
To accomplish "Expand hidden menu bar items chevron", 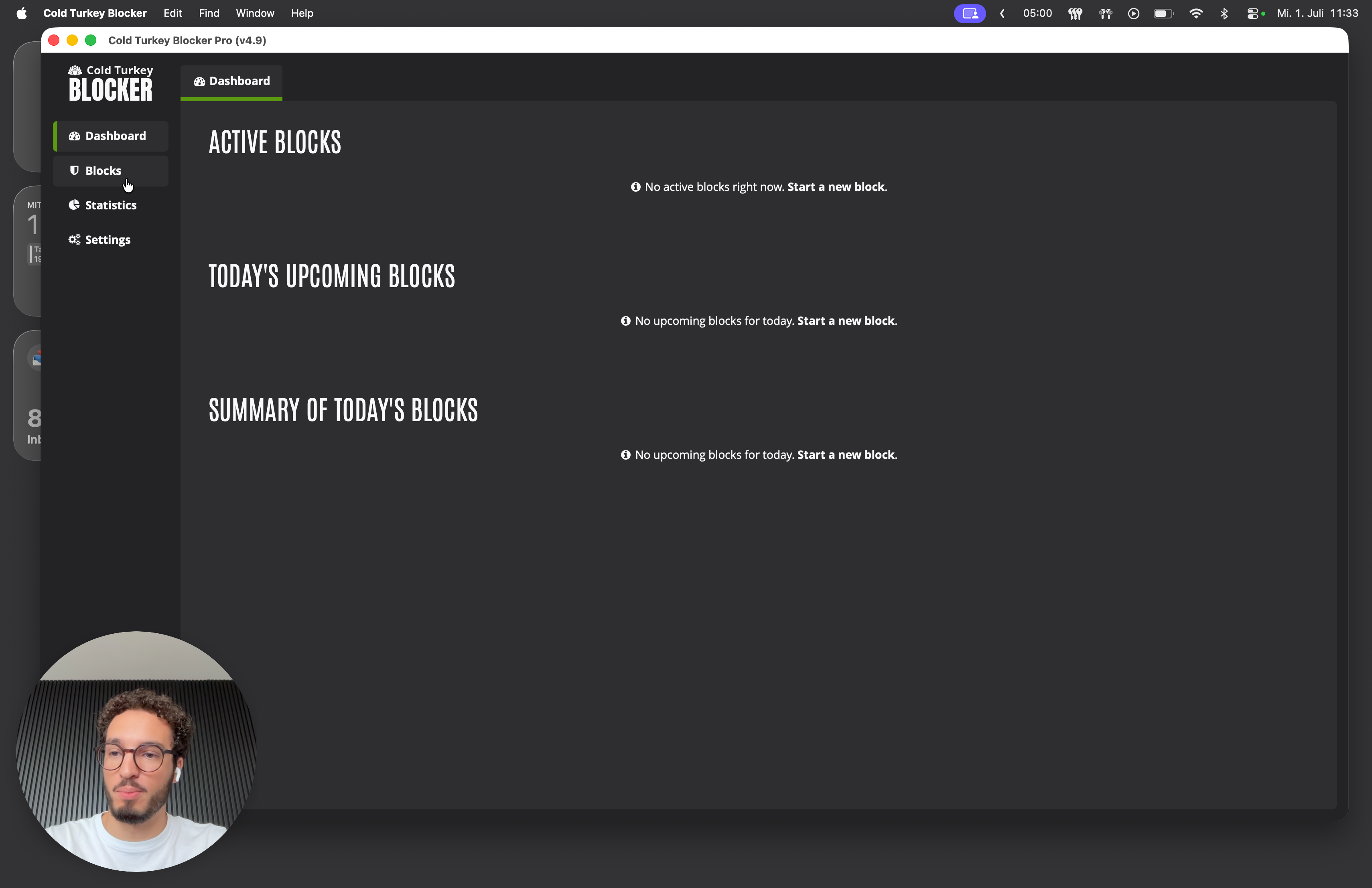I will tap(1003, 13).
